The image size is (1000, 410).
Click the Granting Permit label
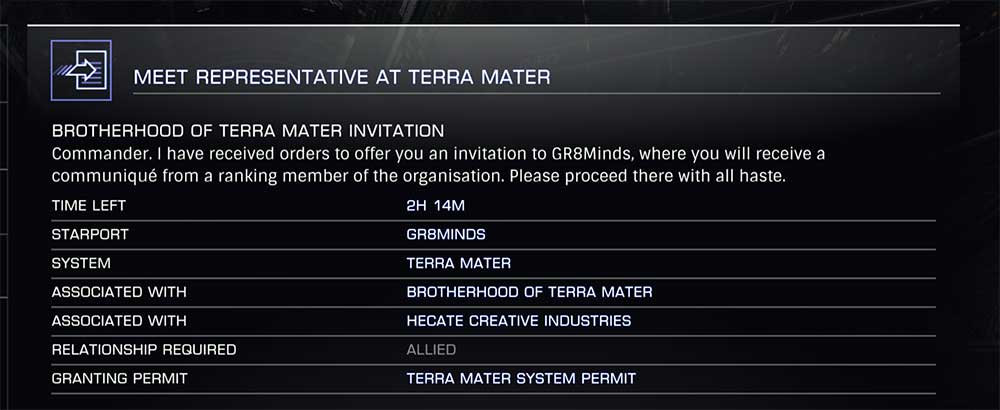pos(119,378)
